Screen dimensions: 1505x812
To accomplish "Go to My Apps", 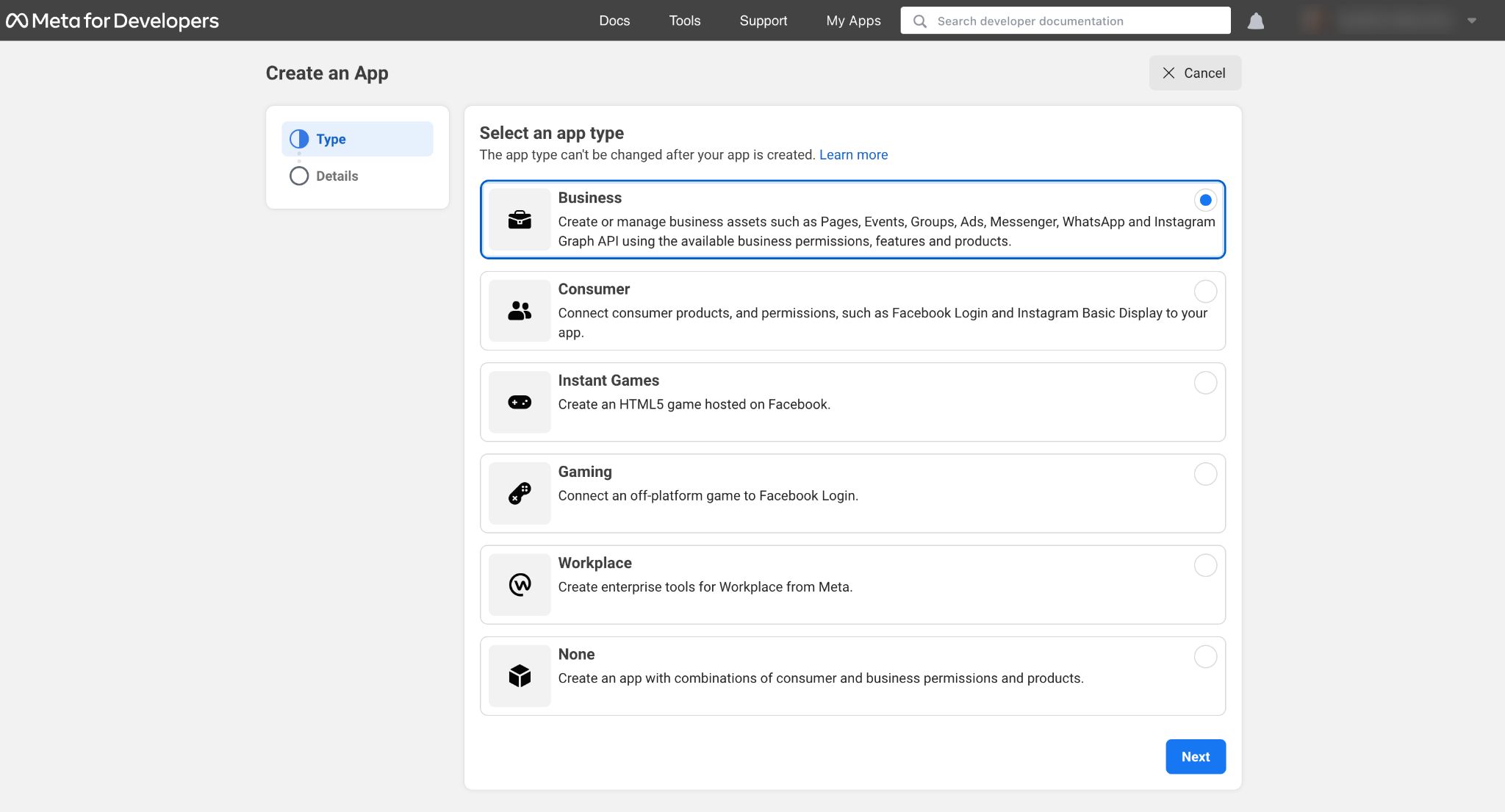I will pyautogui.click(x=853, y=21).
